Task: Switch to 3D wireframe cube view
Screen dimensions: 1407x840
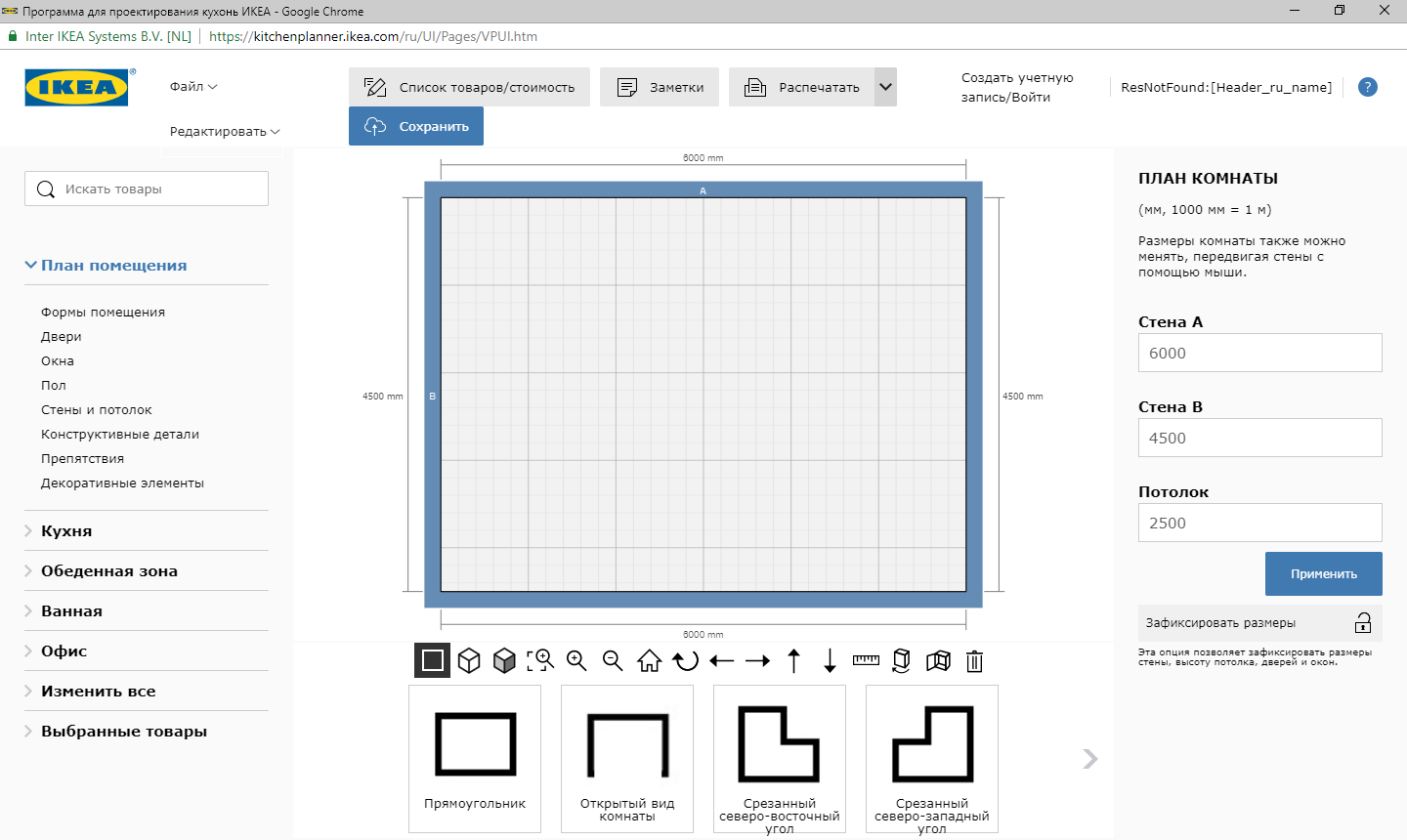Action: tap(469, 661)
